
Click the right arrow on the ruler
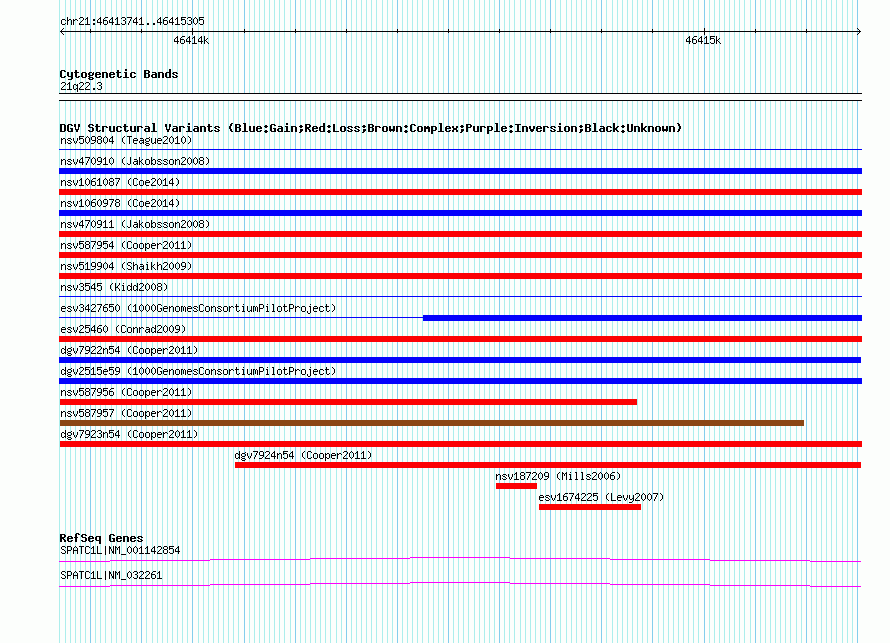[x=859, y=32]
